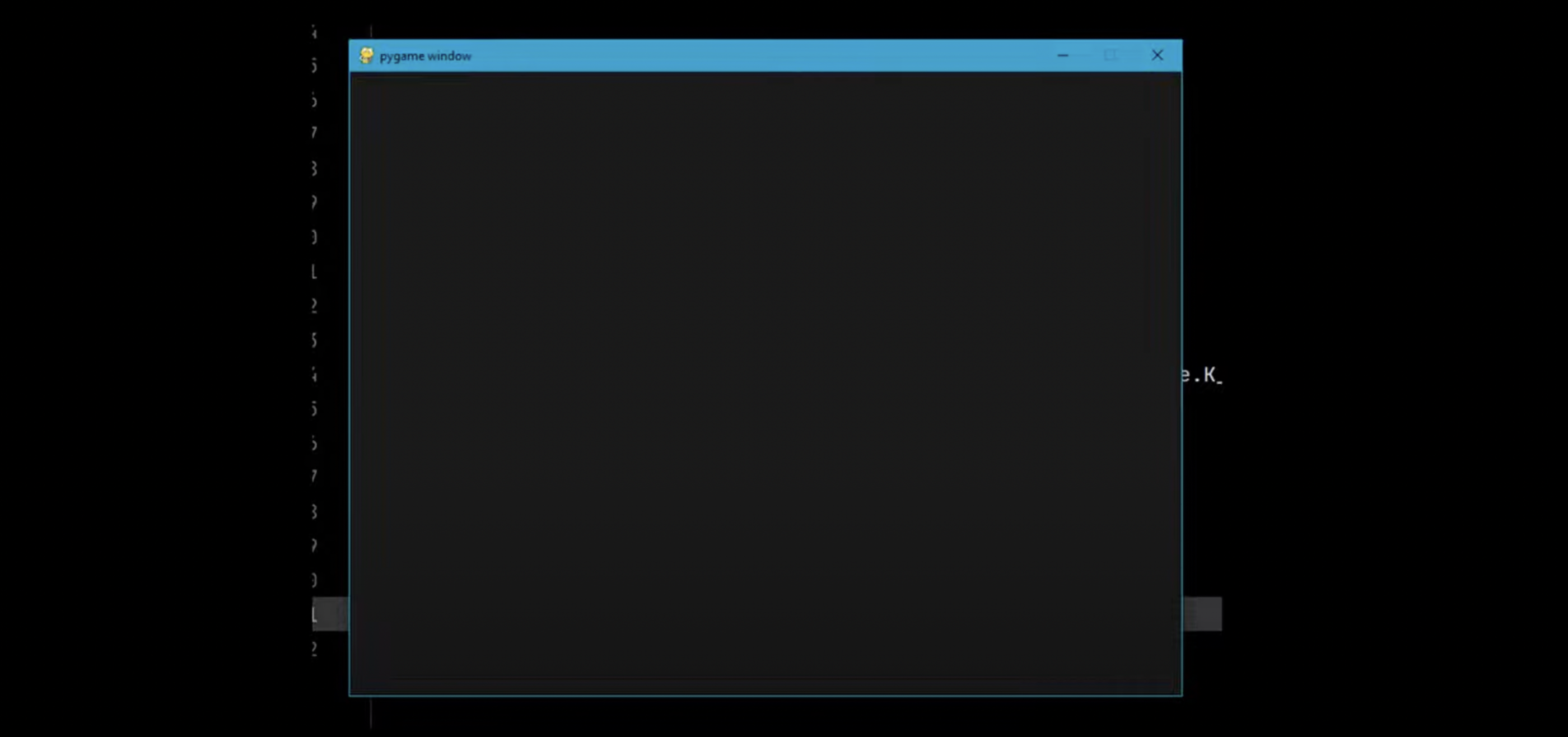The height and width of the screenshot is (737, 1568).
Task: Close the pygame window
Action: [x=1157, y=55]
